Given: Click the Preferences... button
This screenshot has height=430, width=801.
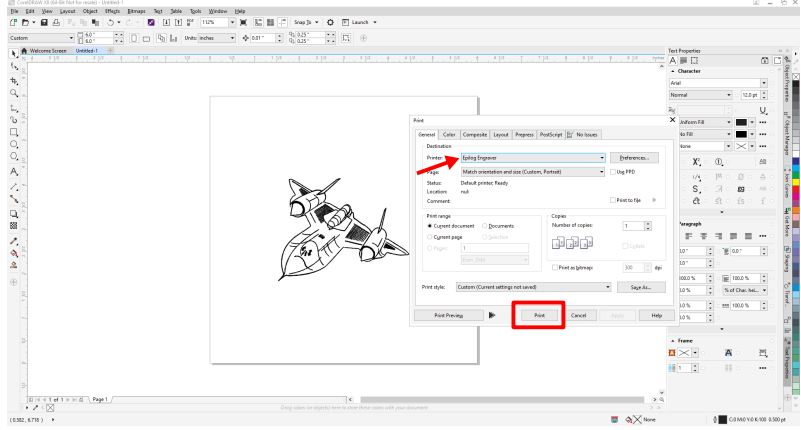Looking at the screenshot, I should (x=634, y=158).
